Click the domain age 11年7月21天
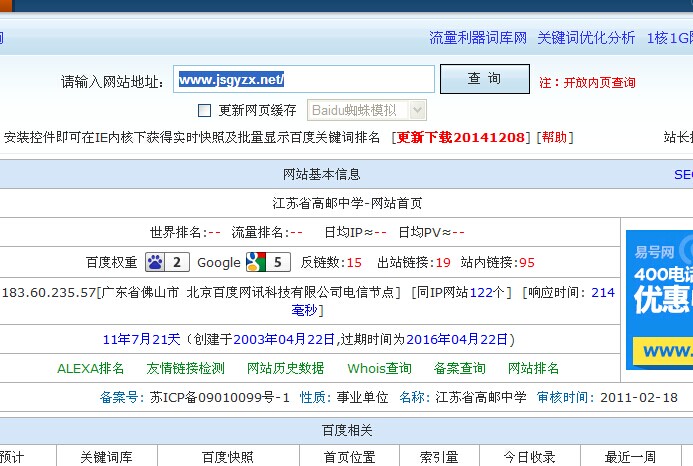Screen dimensions: 693x466 tap(141, 340)
